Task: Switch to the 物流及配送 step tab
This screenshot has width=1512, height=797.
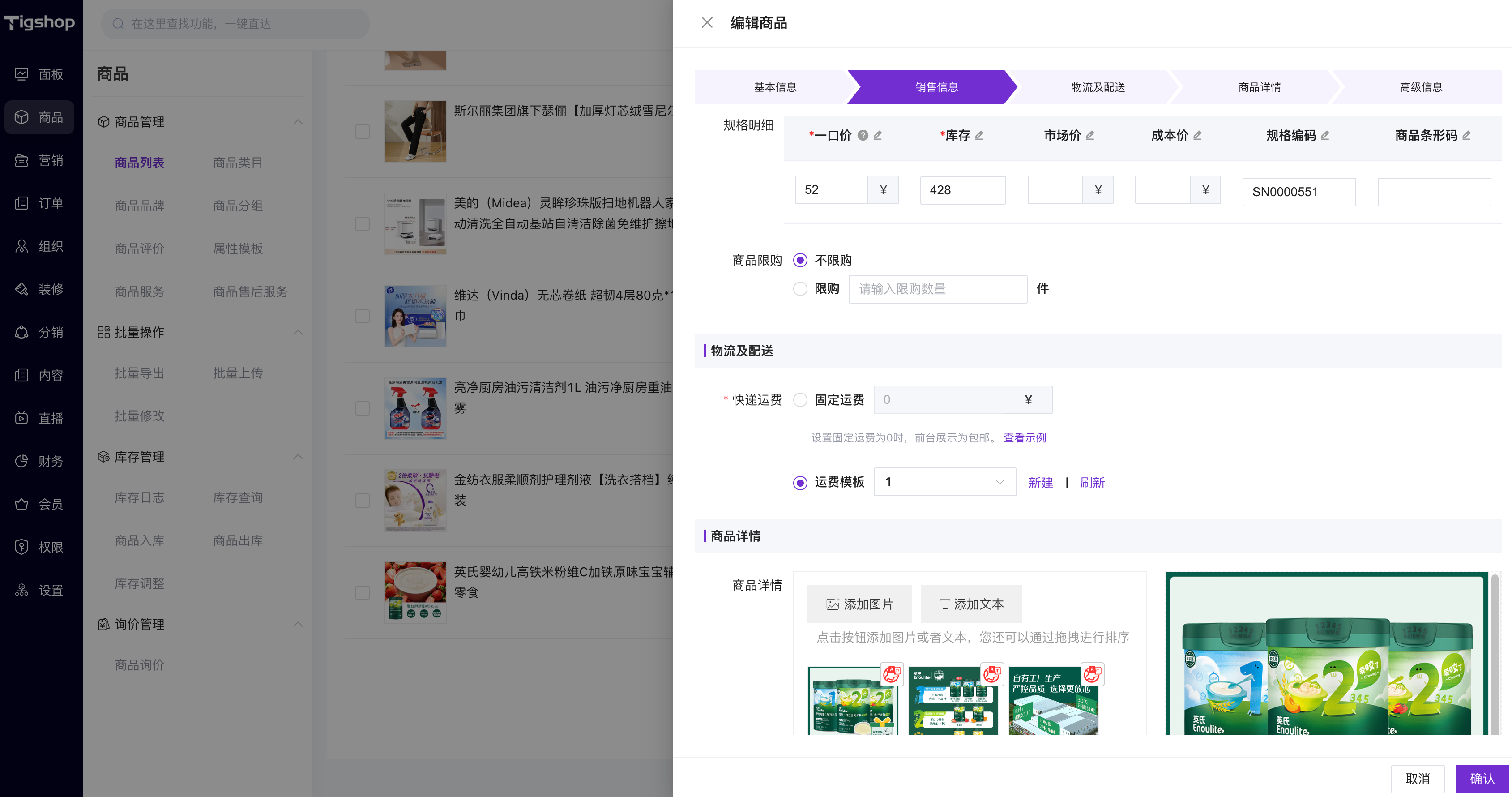Action: [x=1098, y=87]
